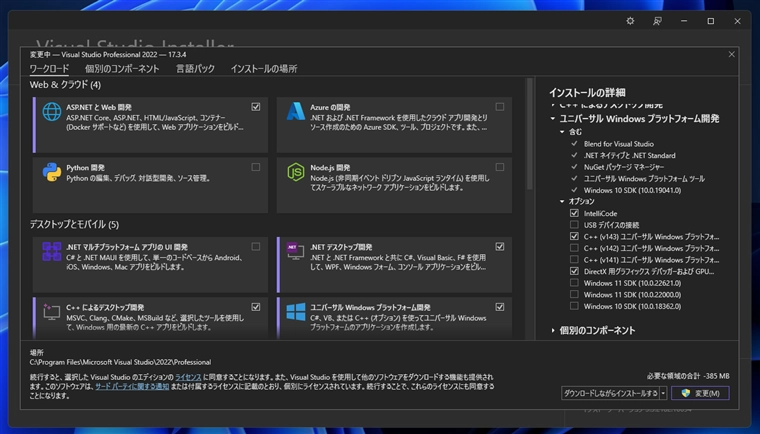Click the Node.js hexagon logo icon

295,172
